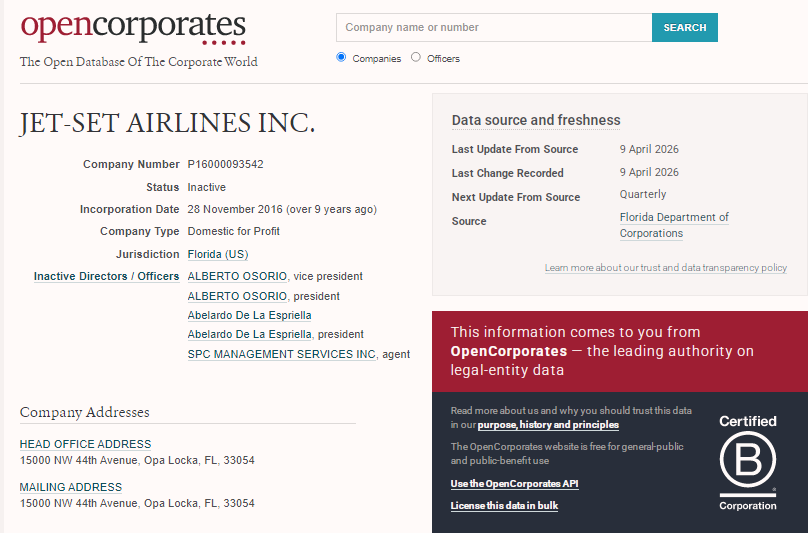Click the Quarterly update value
Viewport: 808px width, 533px height.
pyautogui.click(x=643, y=194)
